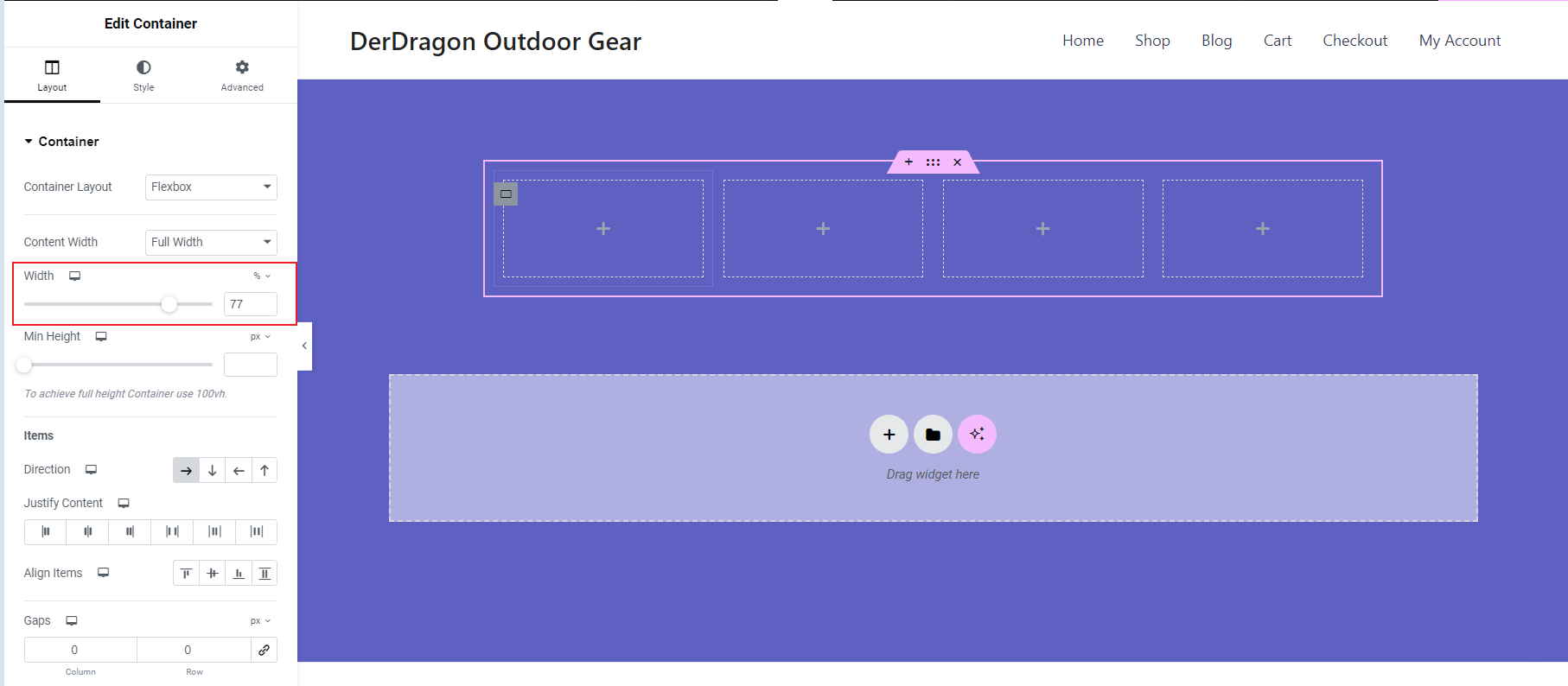Collapse the Container section
1568x686 pixels.
[x=61, y=142]
